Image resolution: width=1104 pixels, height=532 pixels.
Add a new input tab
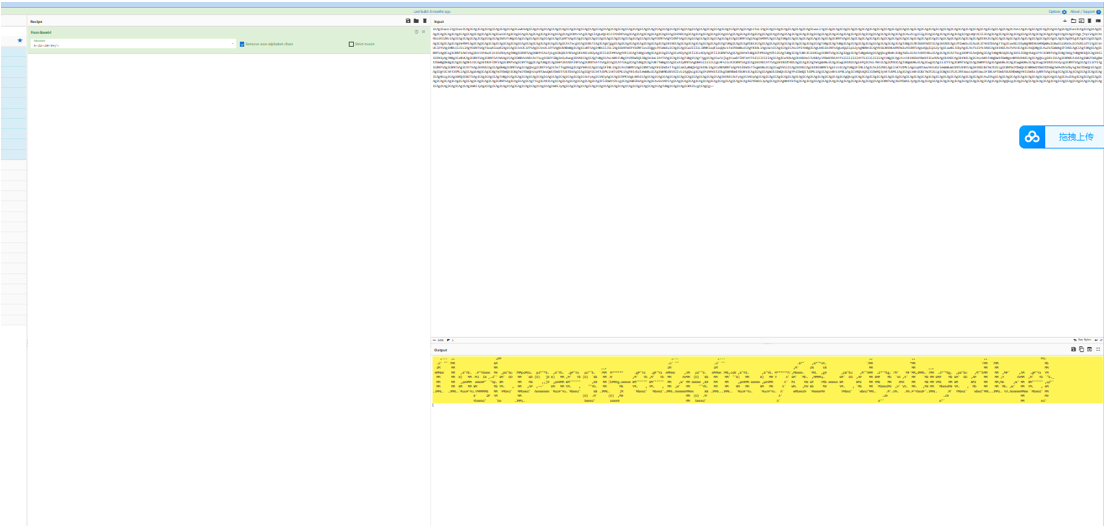click(1065, 20)
